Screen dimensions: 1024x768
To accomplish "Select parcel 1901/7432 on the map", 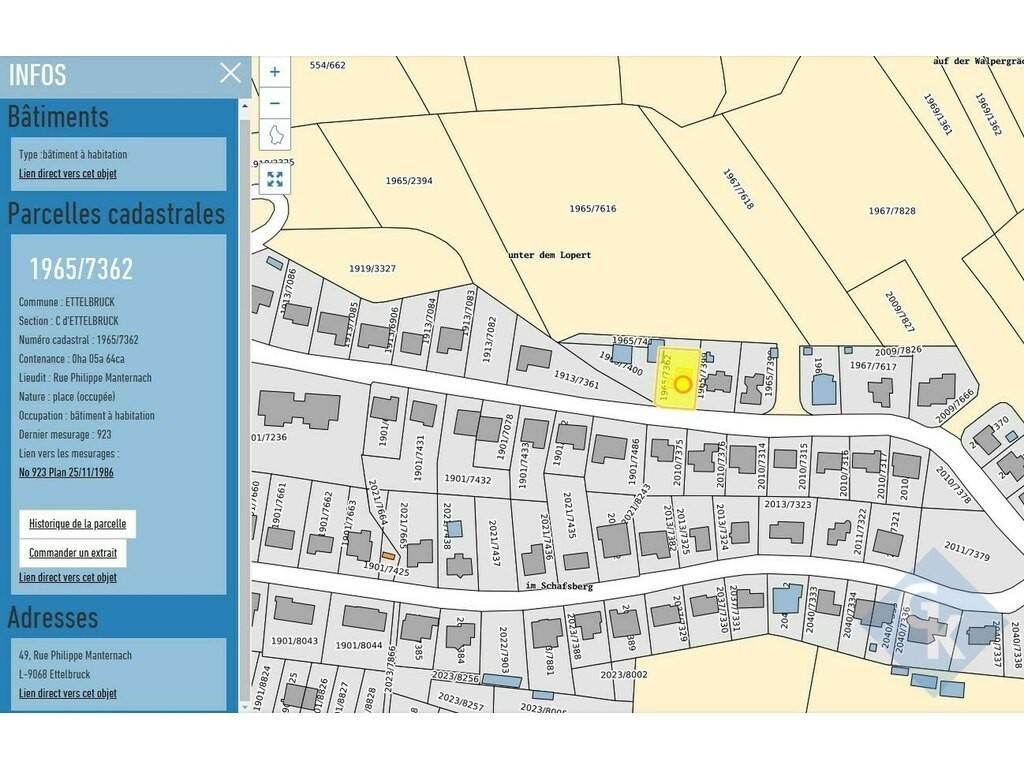I will [x=467, y=480].
